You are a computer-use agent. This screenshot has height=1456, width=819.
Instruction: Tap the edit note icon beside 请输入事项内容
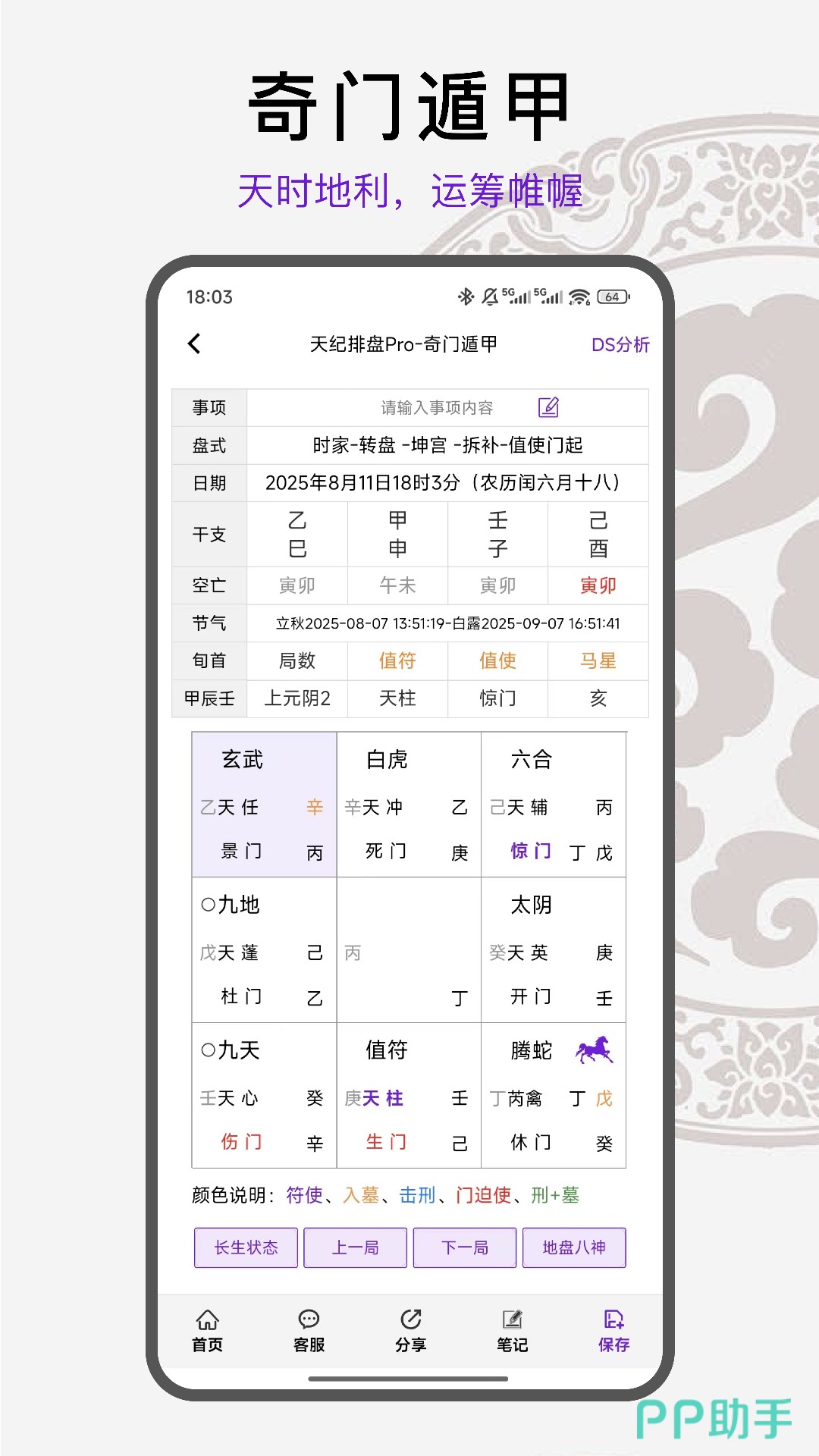548,407
